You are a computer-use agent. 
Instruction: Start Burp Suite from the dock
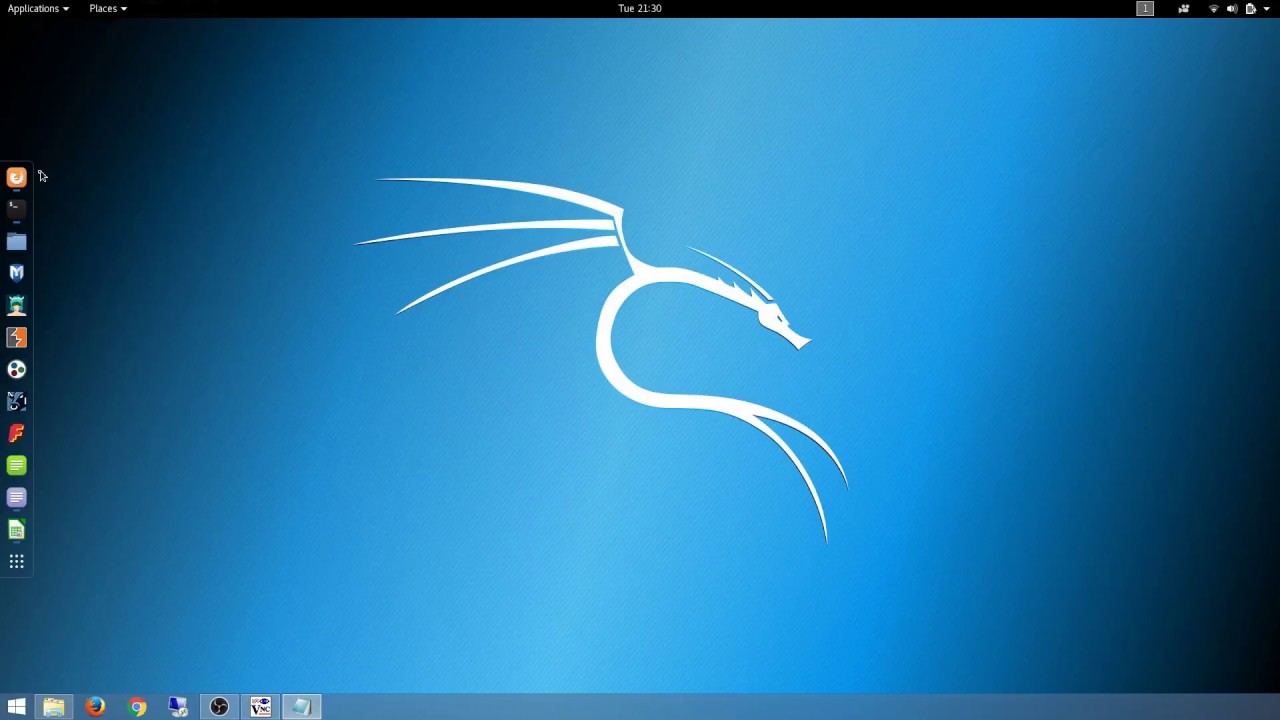tap(16, 337)
